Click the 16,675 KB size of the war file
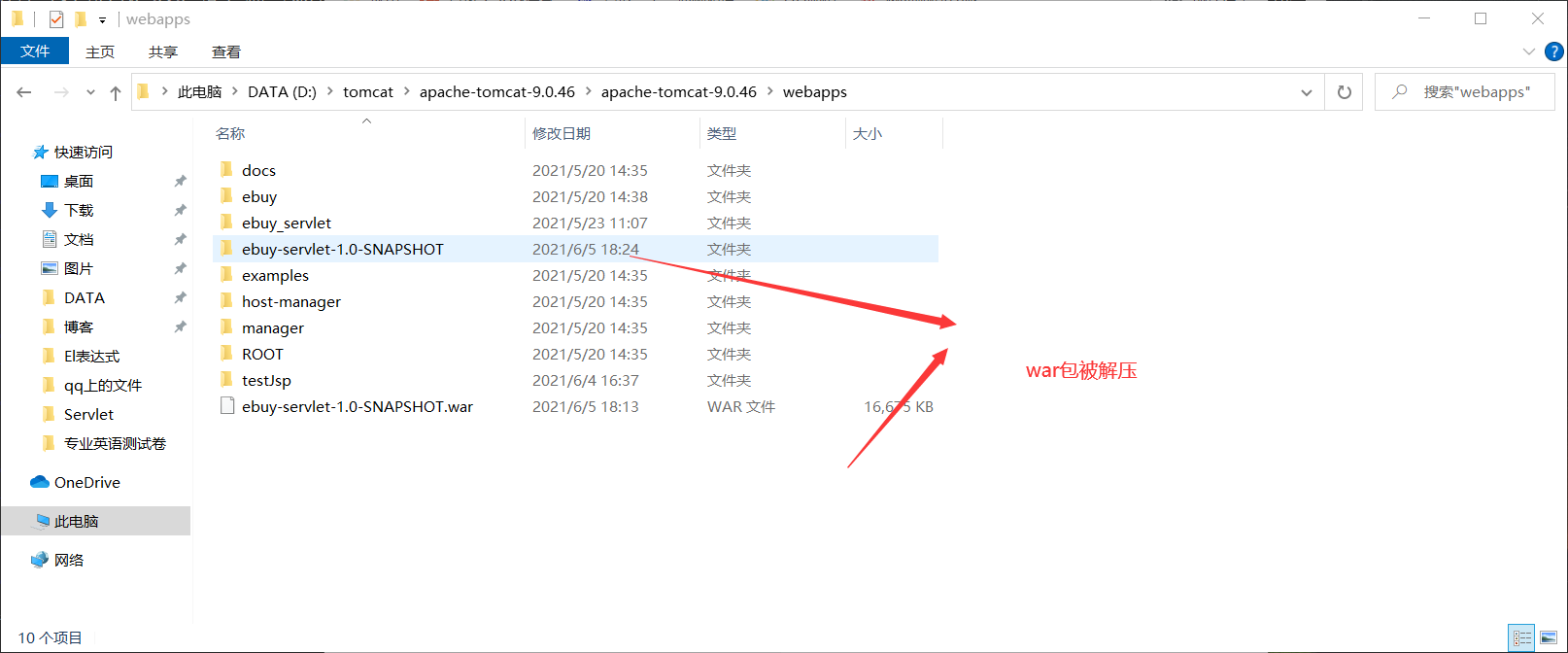 pos(899,407)
